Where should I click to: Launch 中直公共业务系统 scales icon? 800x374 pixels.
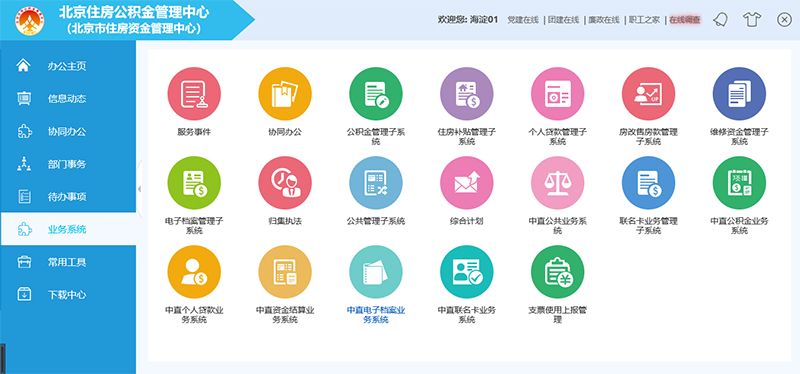point(557,183)
